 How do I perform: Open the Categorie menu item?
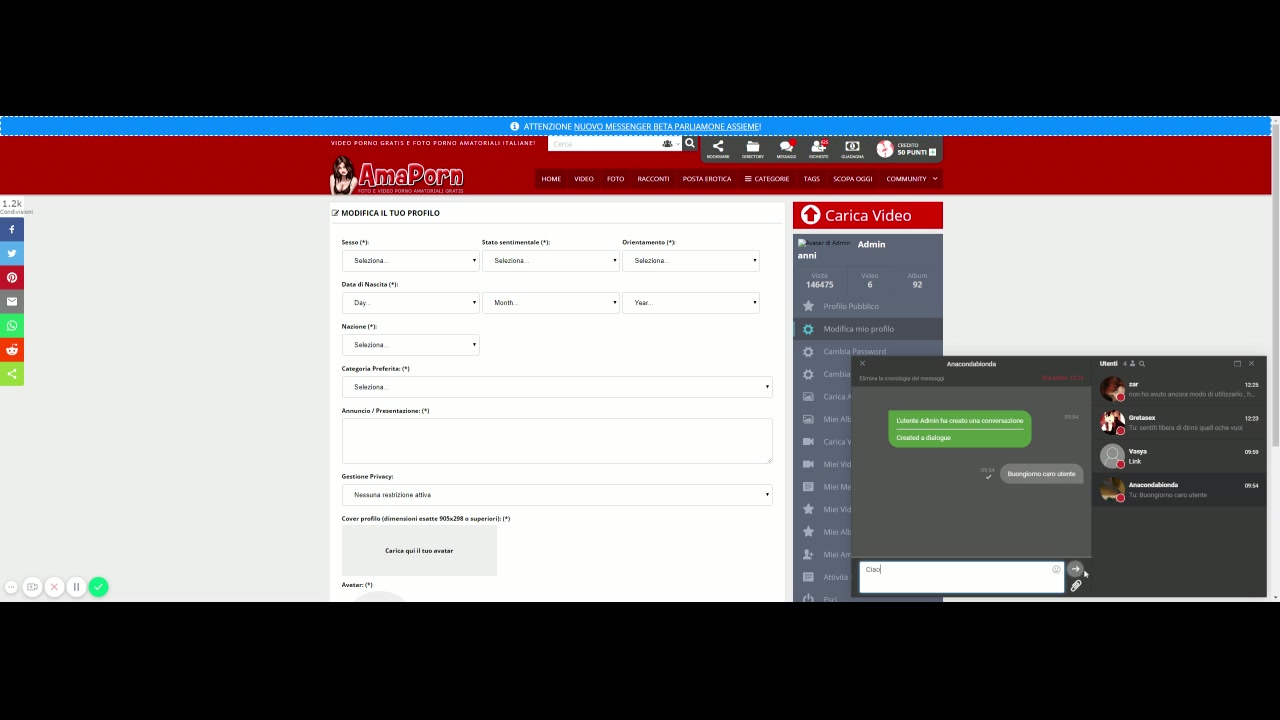tap(767, 179)
